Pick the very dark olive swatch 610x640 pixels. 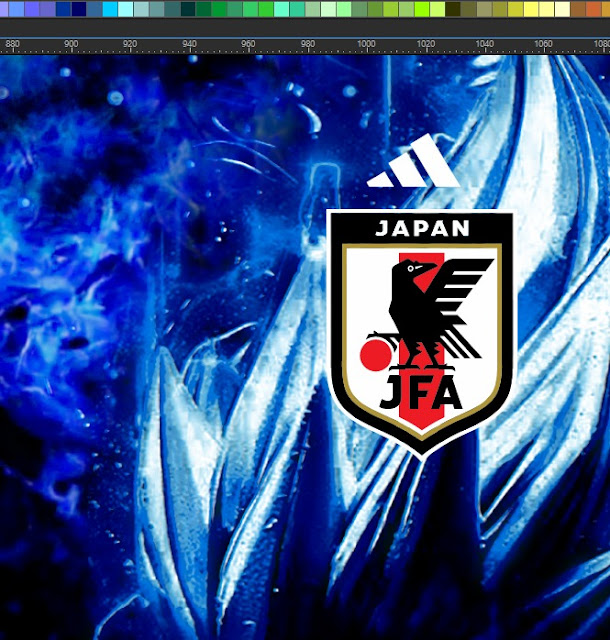(x=453, y=9)
